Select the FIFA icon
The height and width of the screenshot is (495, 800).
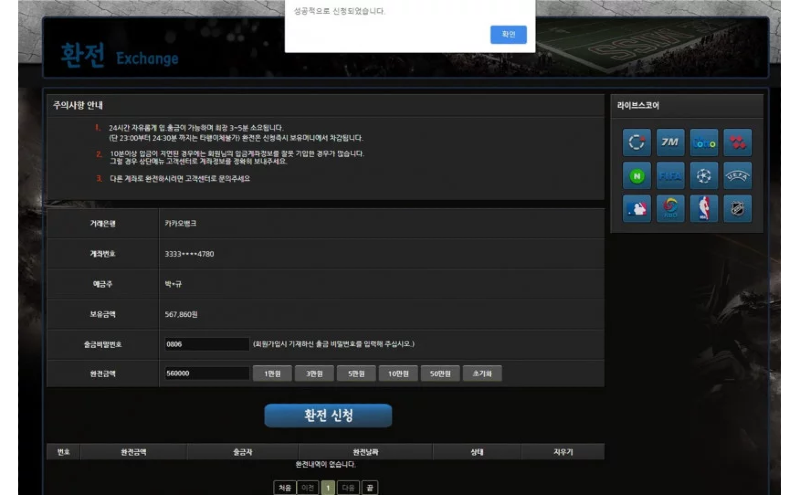(x=670, y=176)
